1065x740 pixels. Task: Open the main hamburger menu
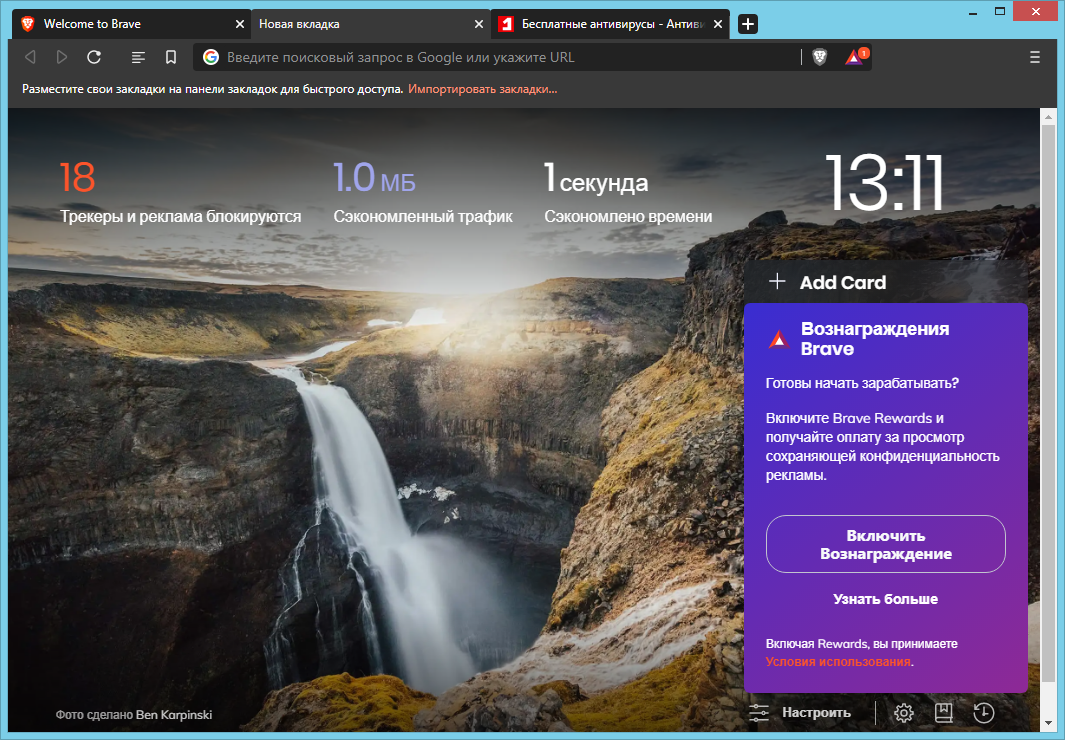[x=1034, y=58]
